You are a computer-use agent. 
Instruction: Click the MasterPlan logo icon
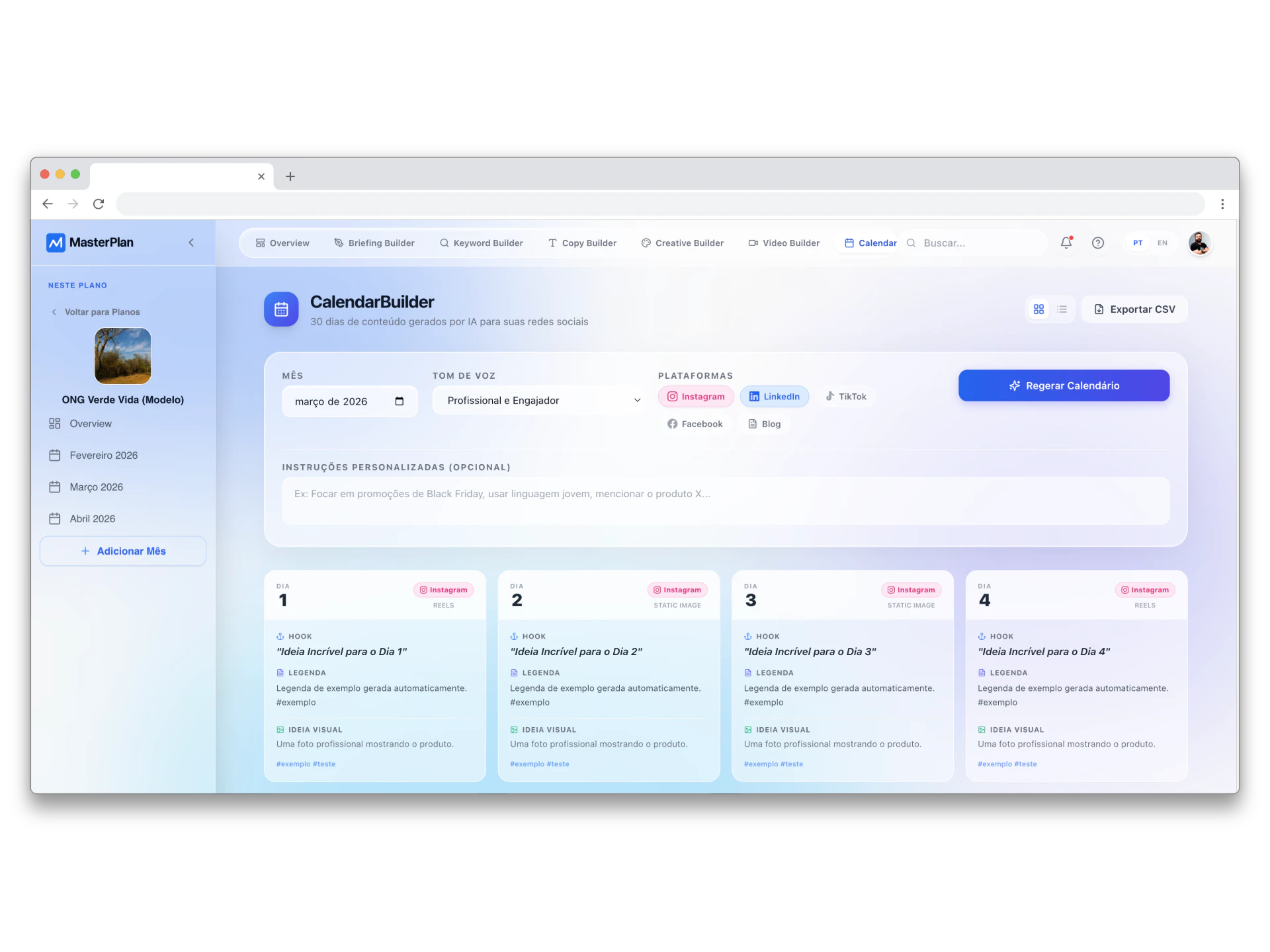point(56,243)
